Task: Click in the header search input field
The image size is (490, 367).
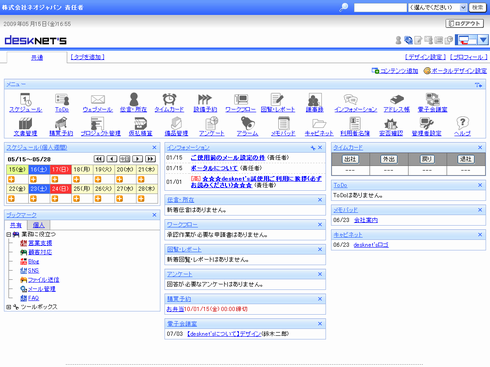Action: point(380,8)
